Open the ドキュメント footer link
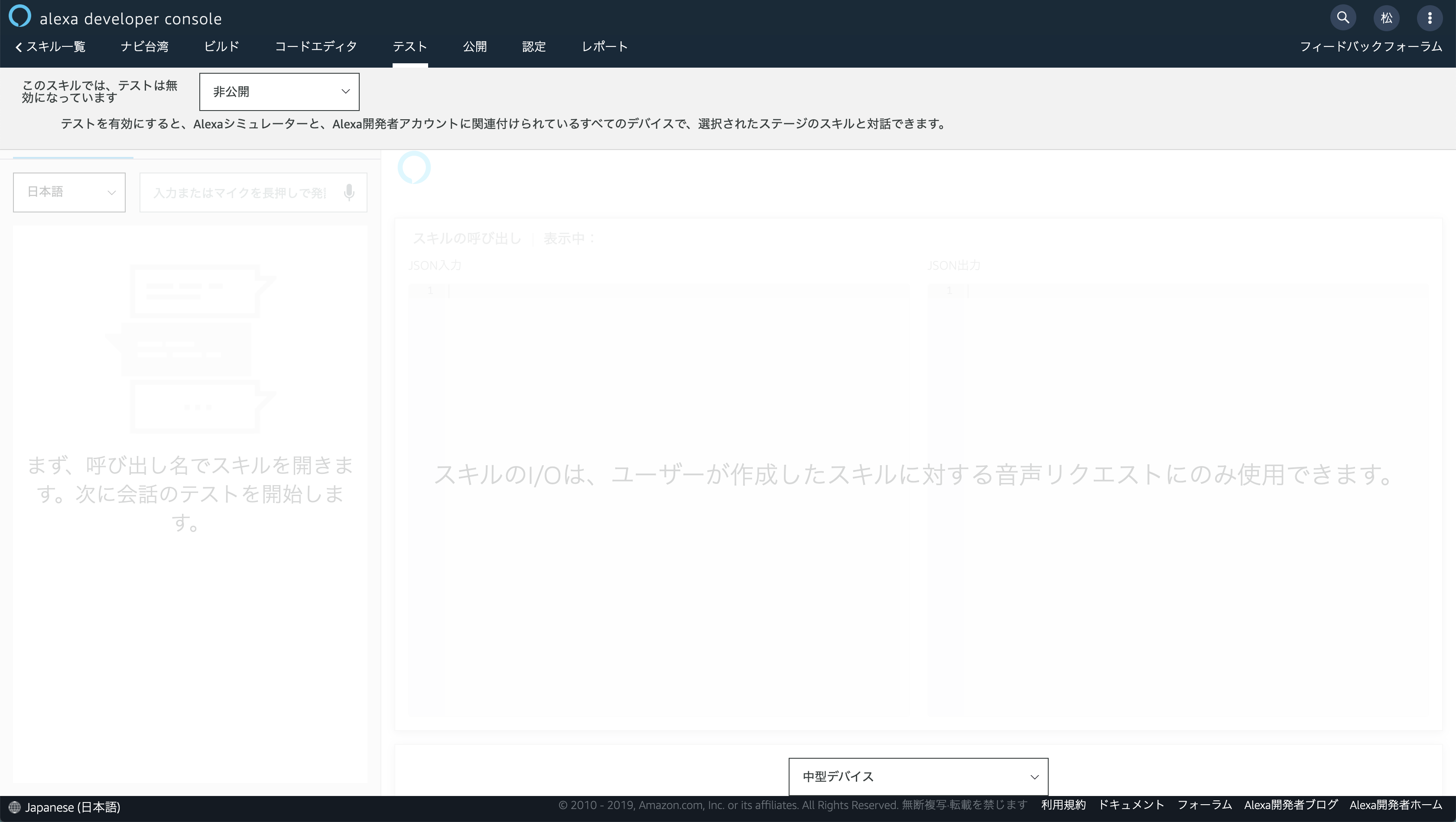This screenshot has width=1456, height=822. point(1131,805)
